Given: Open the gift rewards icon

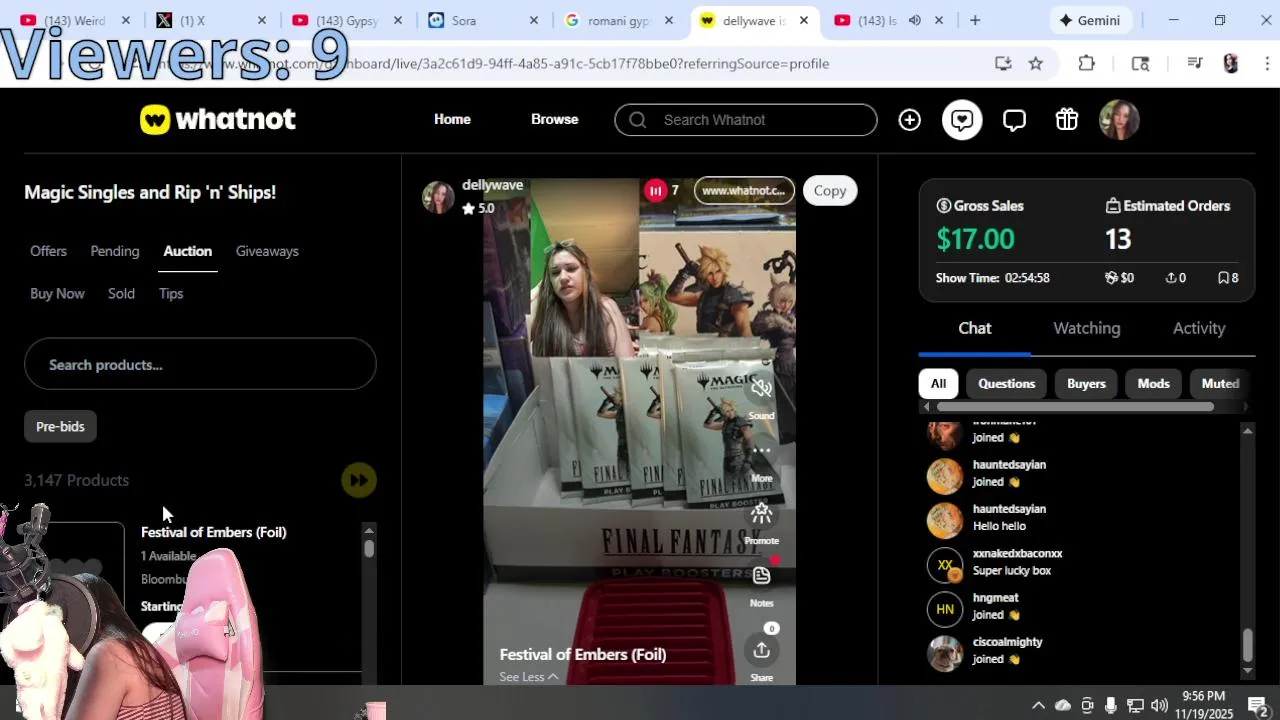Looking at the screenshot, I should click(x=1067, y=120).
